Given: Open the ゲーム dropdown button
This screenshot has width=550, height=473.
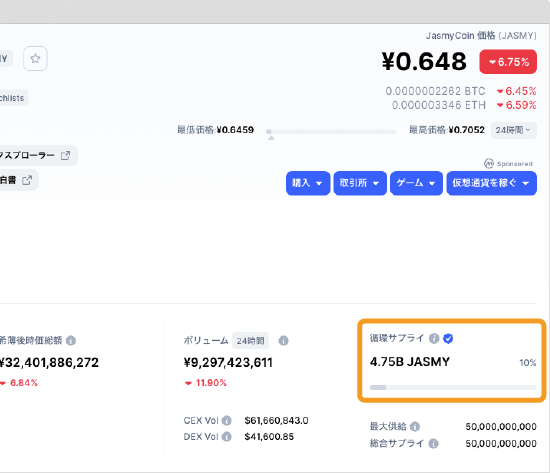Looking at the screenshot, I should coord(416,183).
